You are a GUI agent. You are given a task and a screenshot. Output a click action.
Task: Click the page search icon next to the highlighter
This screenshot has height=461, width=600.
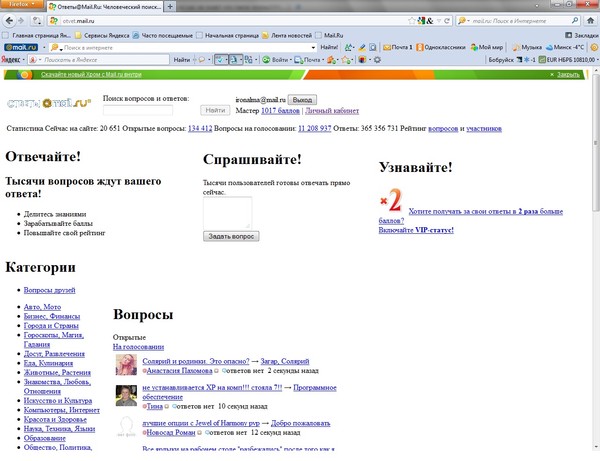373,47
